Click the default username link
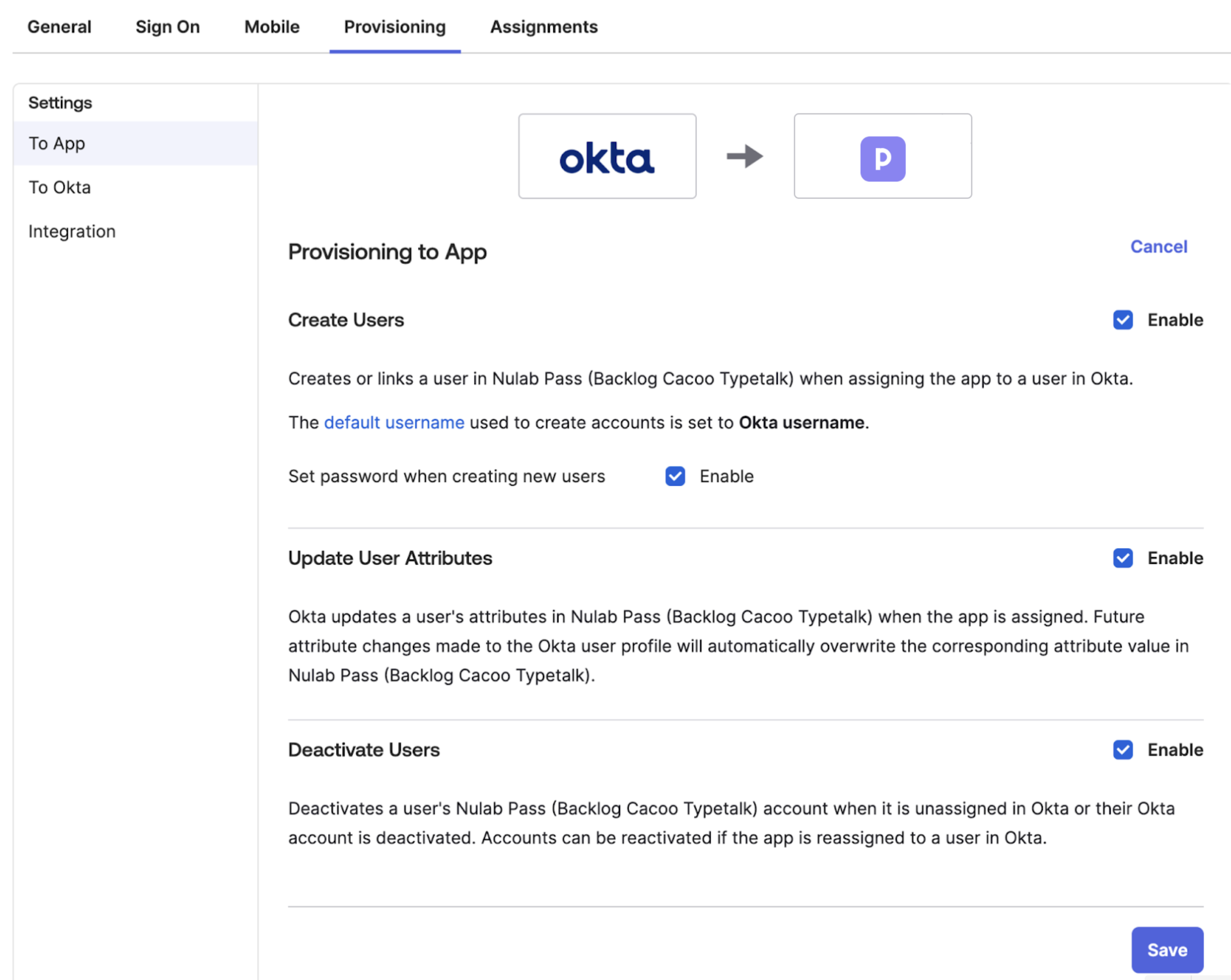The width and height of the screenshot is (1231, 980). (394, 423)
